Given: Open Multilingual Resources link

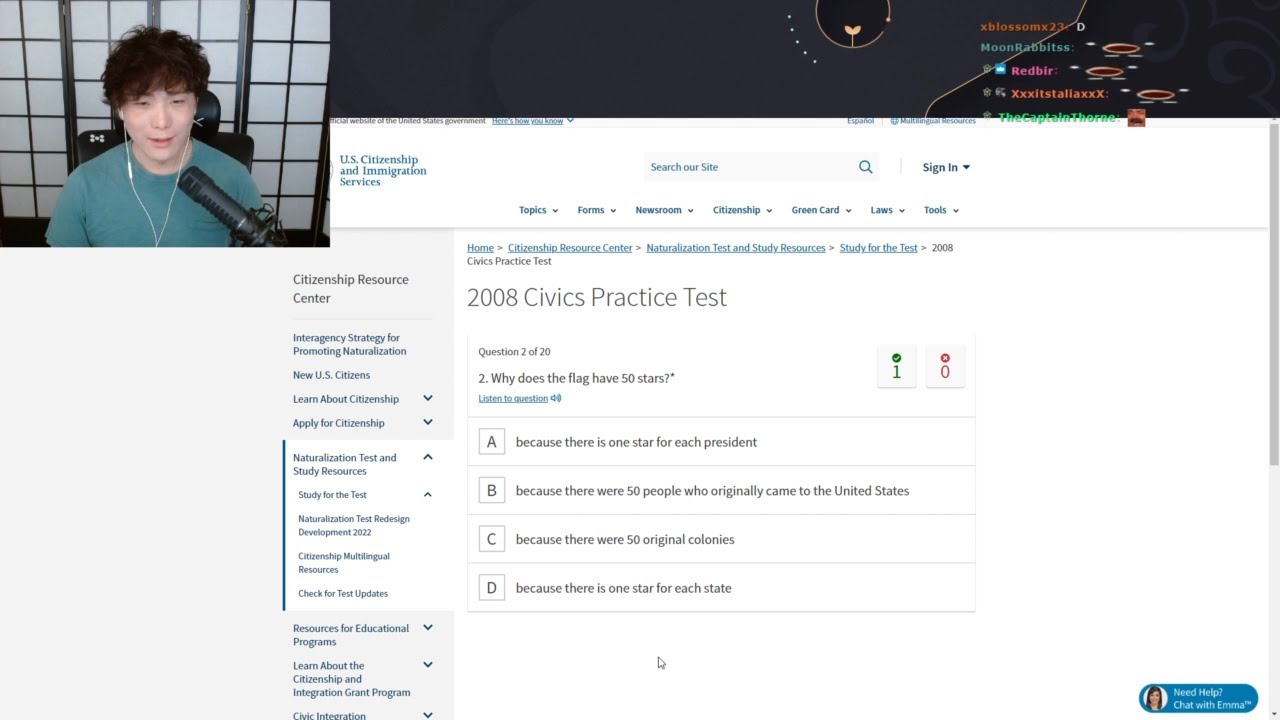Looking at the screenshot, I should [x=937, y=121].
